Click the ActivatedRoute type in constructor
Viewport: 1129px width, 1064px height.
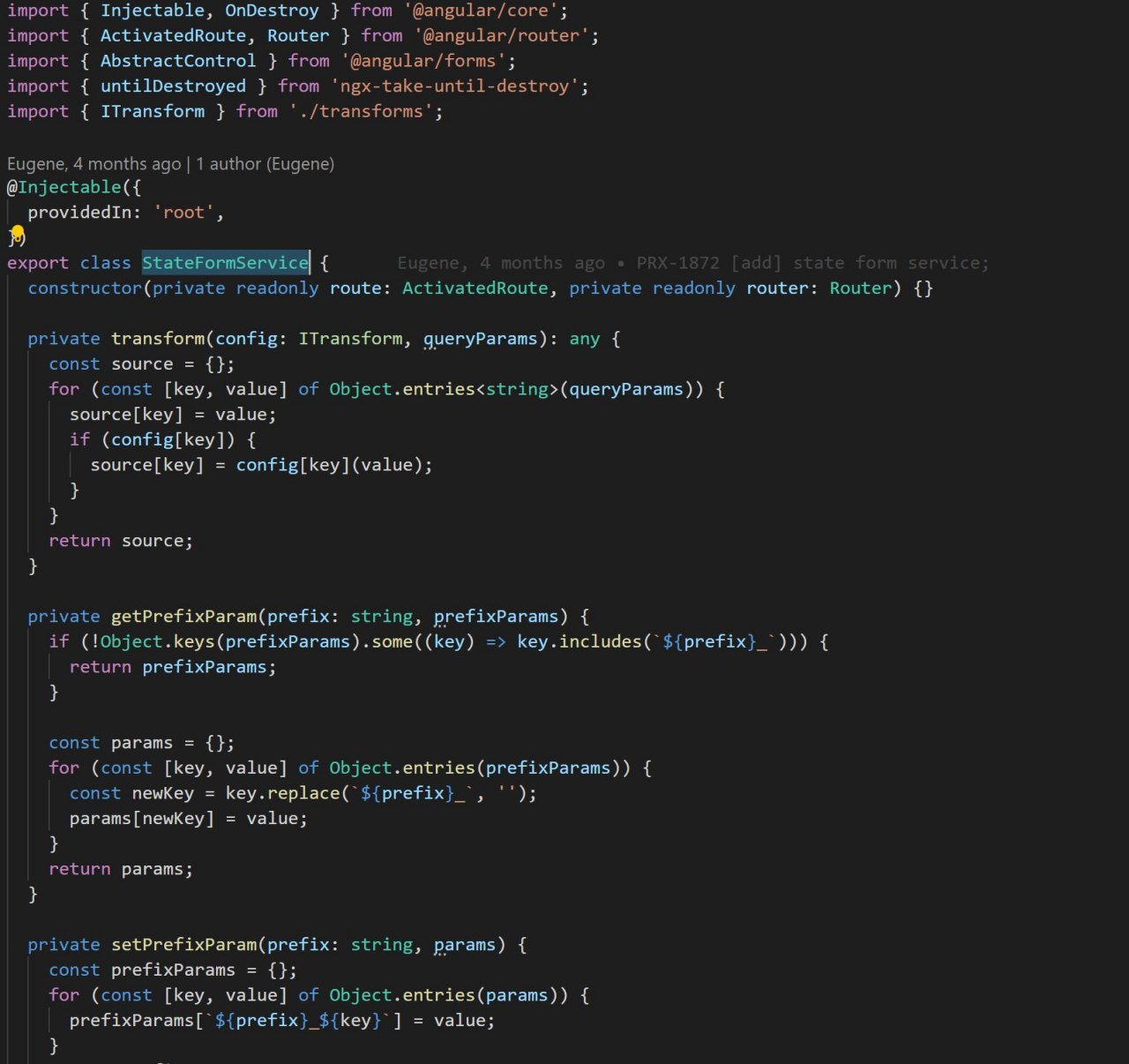[x=475, y=288]
